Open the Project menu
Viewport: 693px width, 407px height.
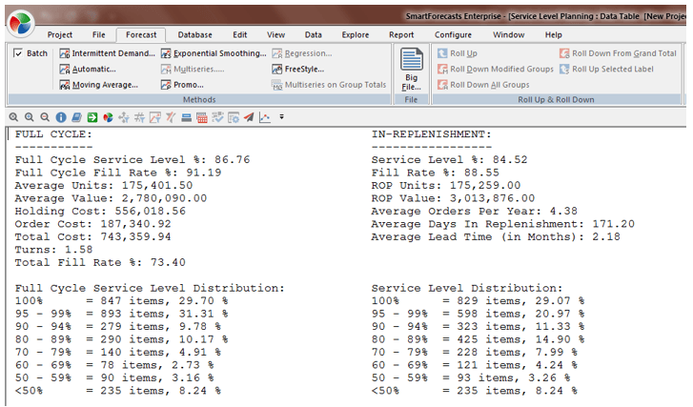coord(60,35)
